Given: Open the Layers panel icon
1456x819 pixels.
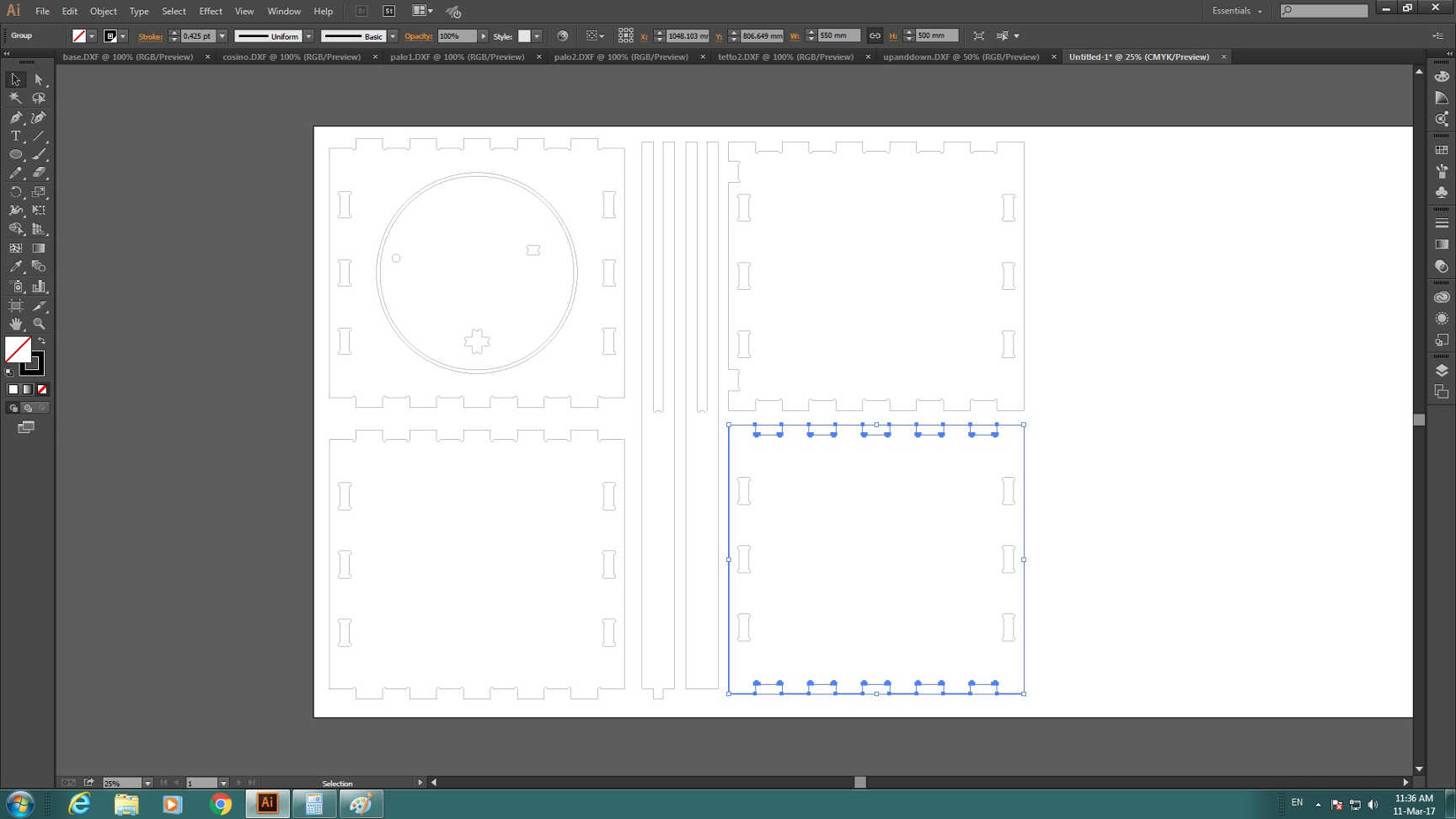Looking at the screenshot, I should pos(1442,371).
